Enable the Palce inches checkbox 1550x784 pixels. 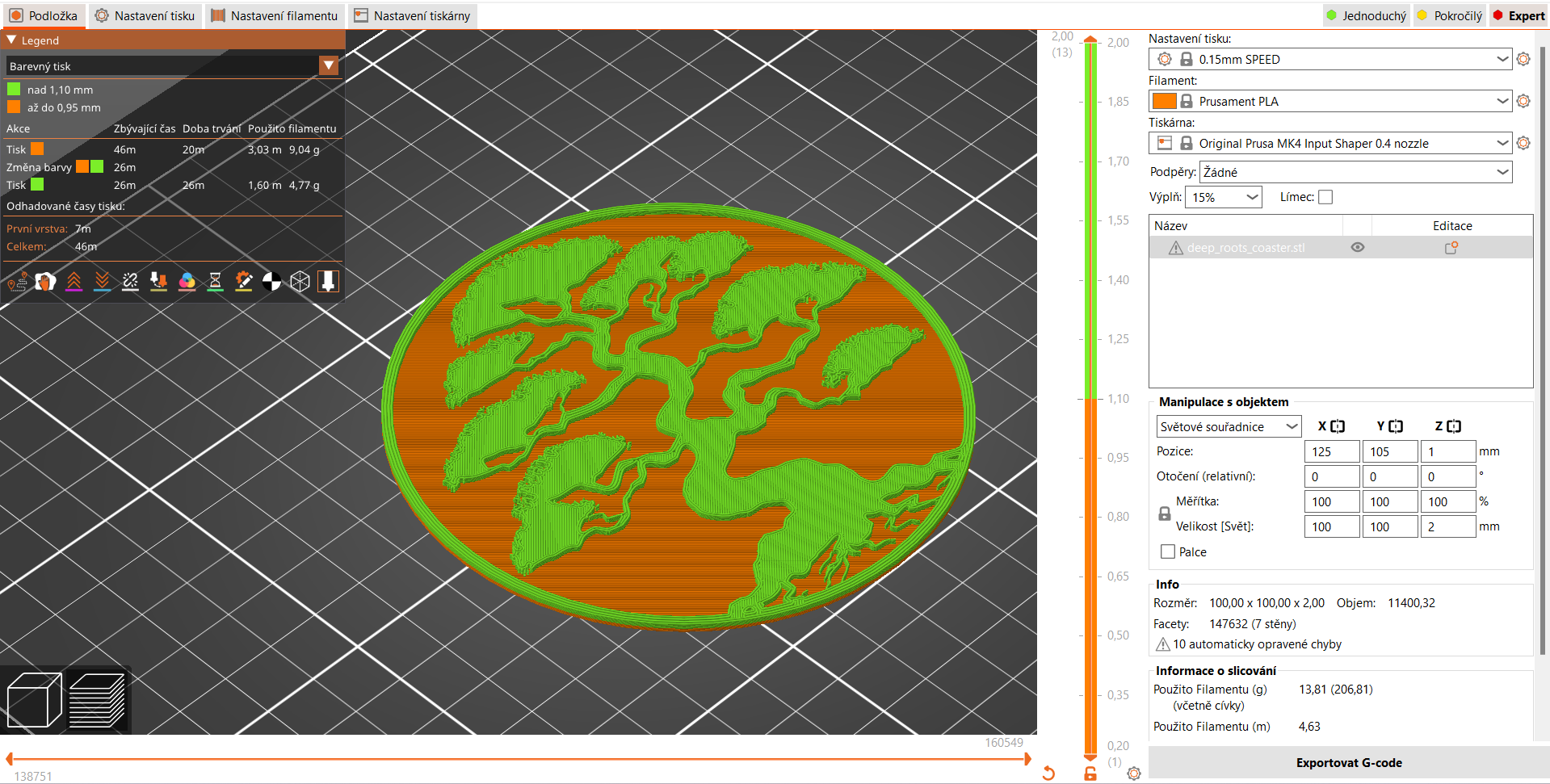click(1167, 551)
